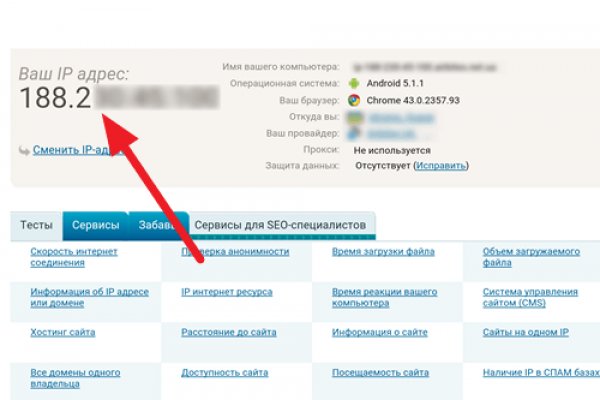This screenshot has width=600, height=400.
Task: Click the Android operating system icon
Action: [353, 82]
